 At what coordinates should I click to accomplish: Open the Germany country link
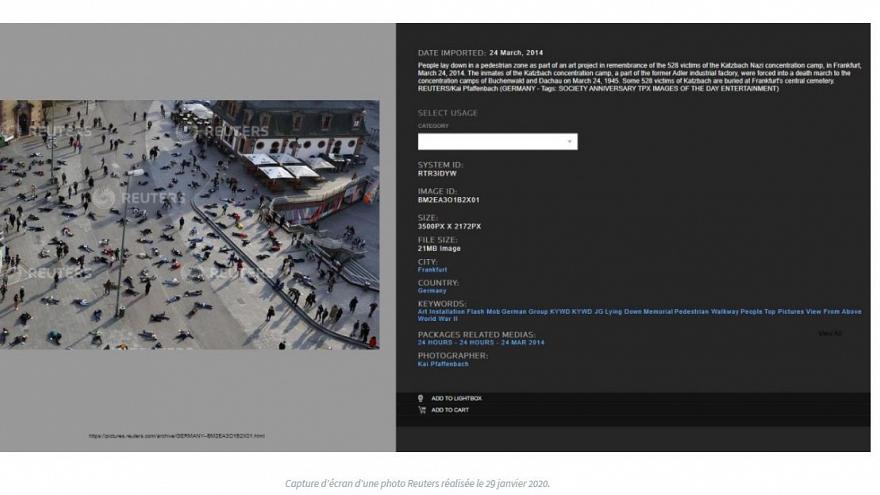point(432,290)
